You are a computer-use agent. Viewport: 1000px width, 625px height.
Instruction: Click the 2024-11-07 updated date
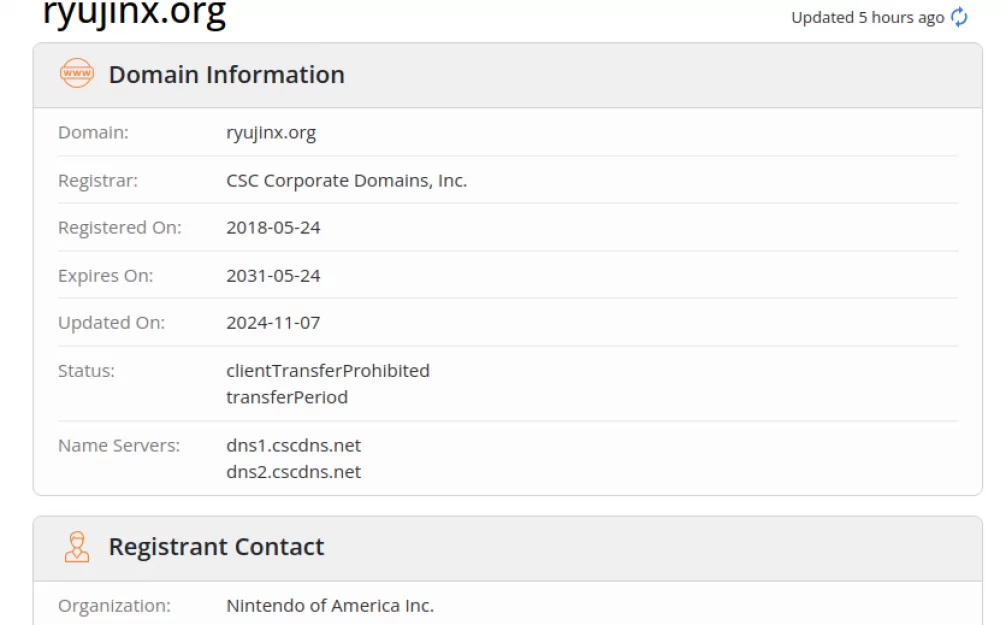pyautogui.click(x=273, y=323)
